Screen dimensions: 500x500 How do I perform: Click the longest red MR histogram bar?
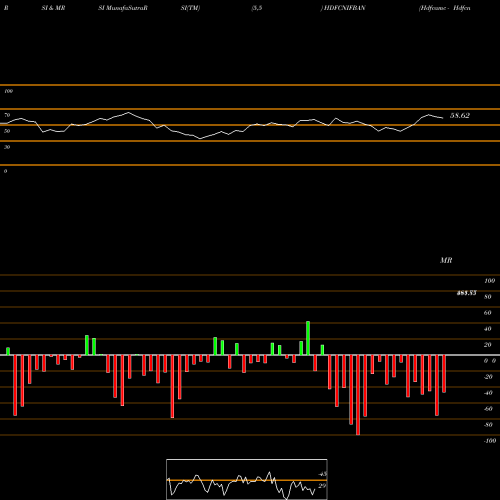coord(358,395)
